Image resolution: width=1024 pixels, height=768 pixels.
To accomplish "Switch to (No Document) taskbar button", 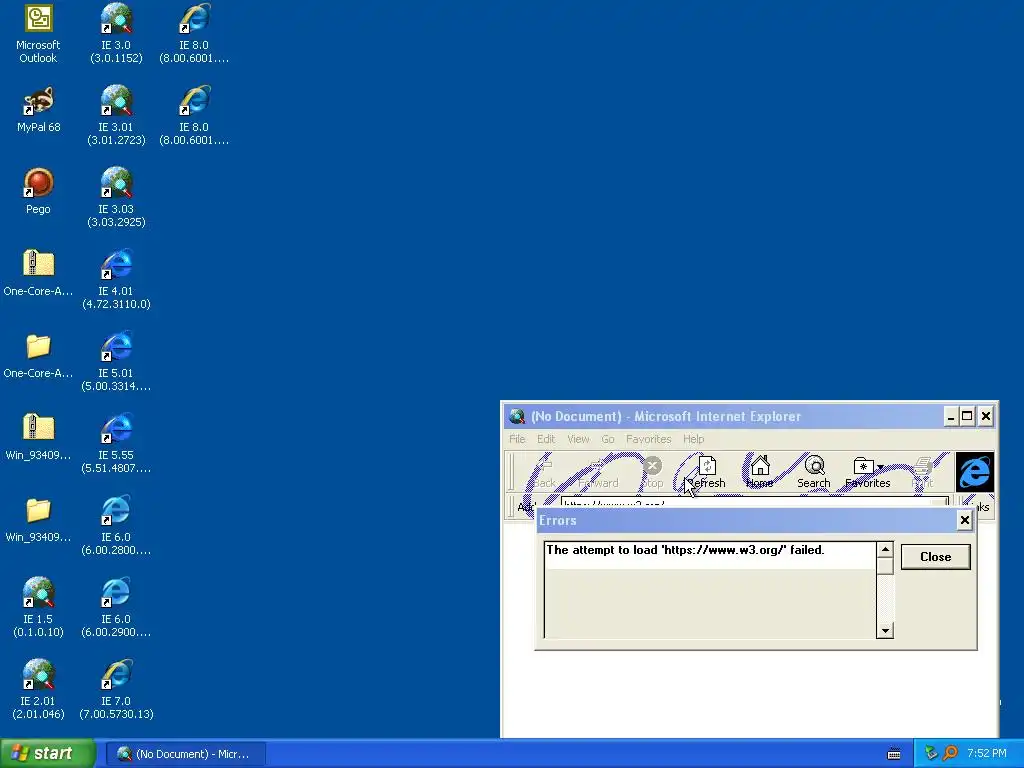I will tap(185, 754).
